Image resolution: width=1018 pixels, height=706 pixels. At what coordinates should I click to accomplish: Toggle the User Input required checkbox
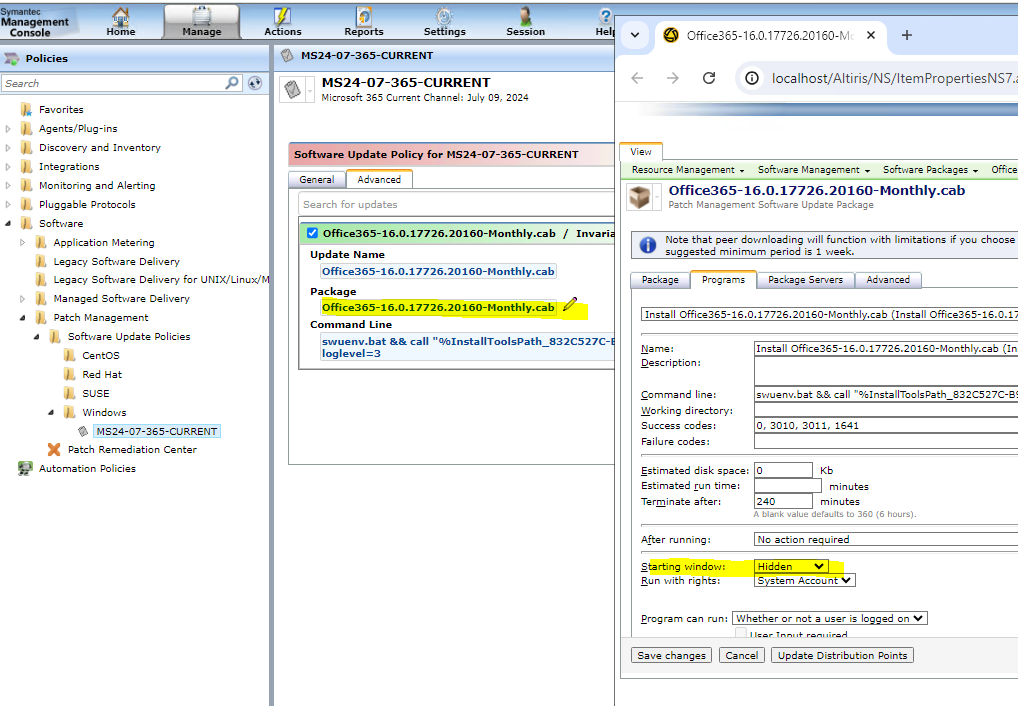click(x=740, y=633)
